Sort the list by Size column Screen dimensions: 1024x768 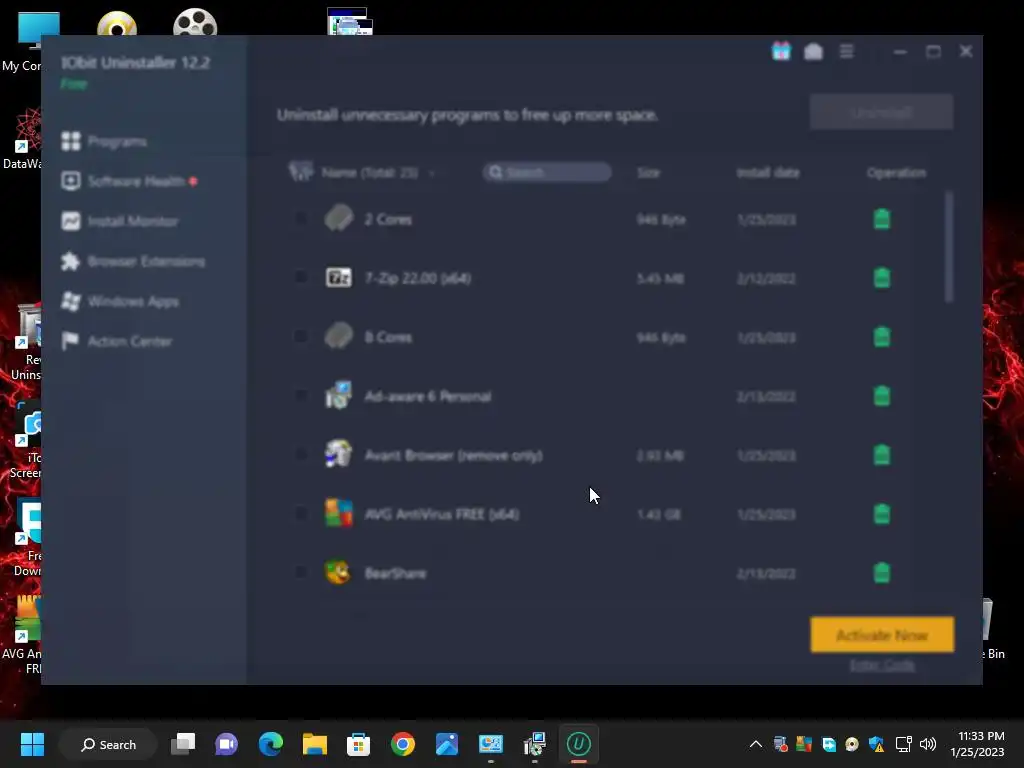(x=648, y=172)
